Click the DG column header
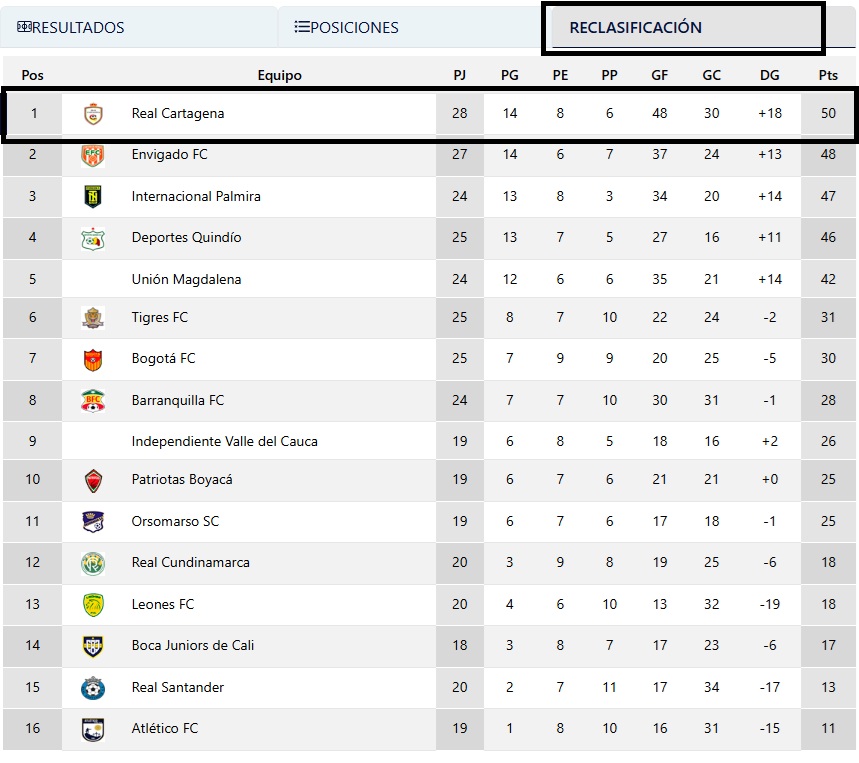The height and width of the screenshot is (763, 859). (769, 75)
